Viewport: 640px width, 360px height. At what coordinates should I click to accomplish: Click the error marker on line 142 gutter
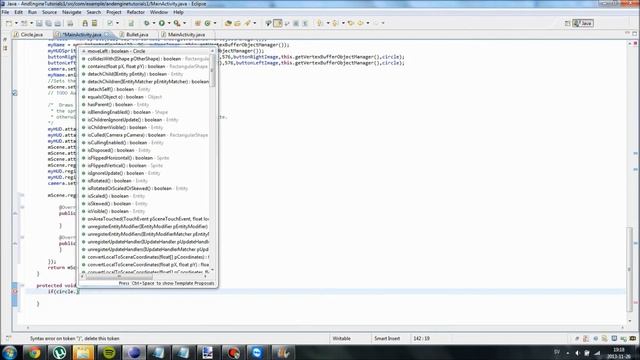(15, 292)
